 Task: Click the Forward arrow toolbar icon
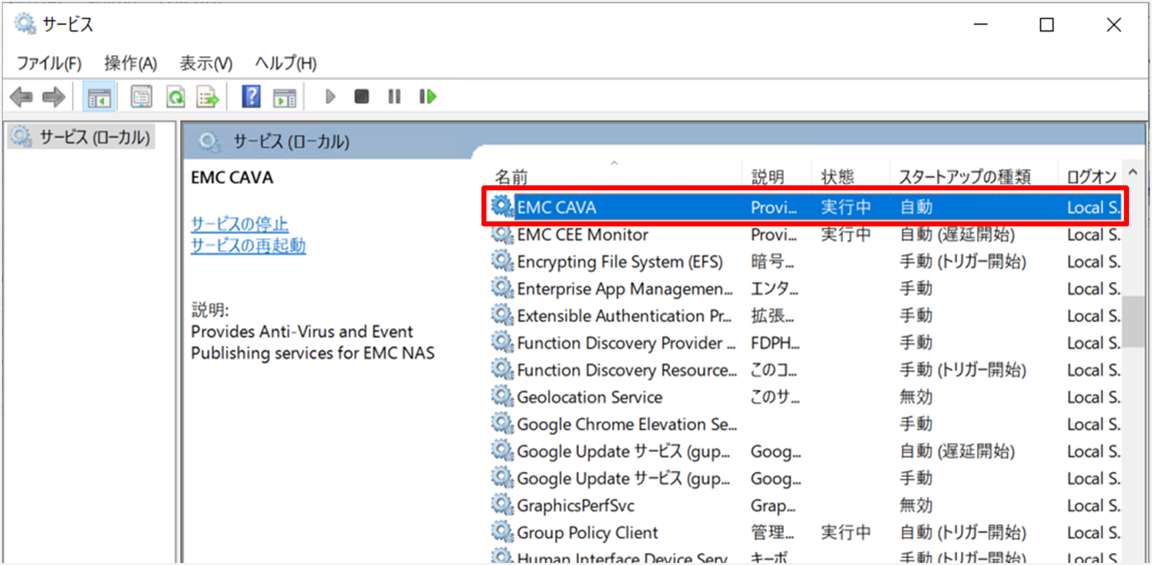point(54,96)
